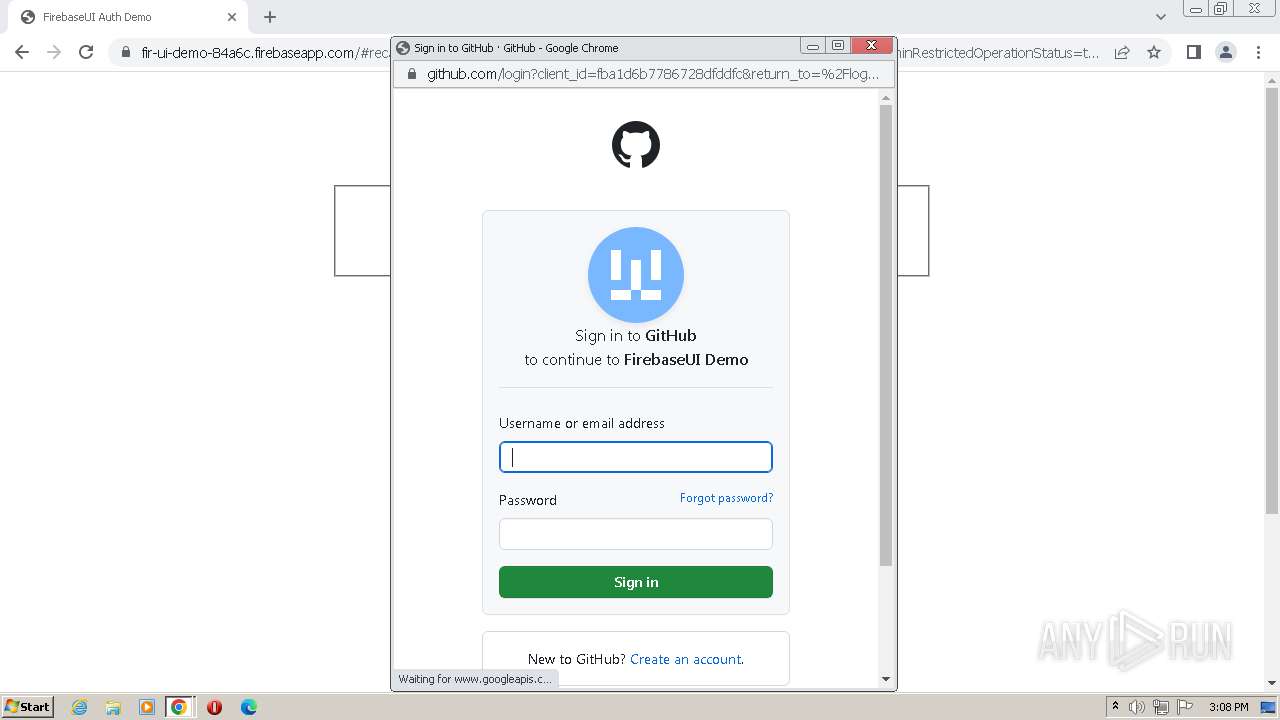Close the Sign in to GitHub popup window
Screen dimensions: 1280x720
click(x=871, y=46)
